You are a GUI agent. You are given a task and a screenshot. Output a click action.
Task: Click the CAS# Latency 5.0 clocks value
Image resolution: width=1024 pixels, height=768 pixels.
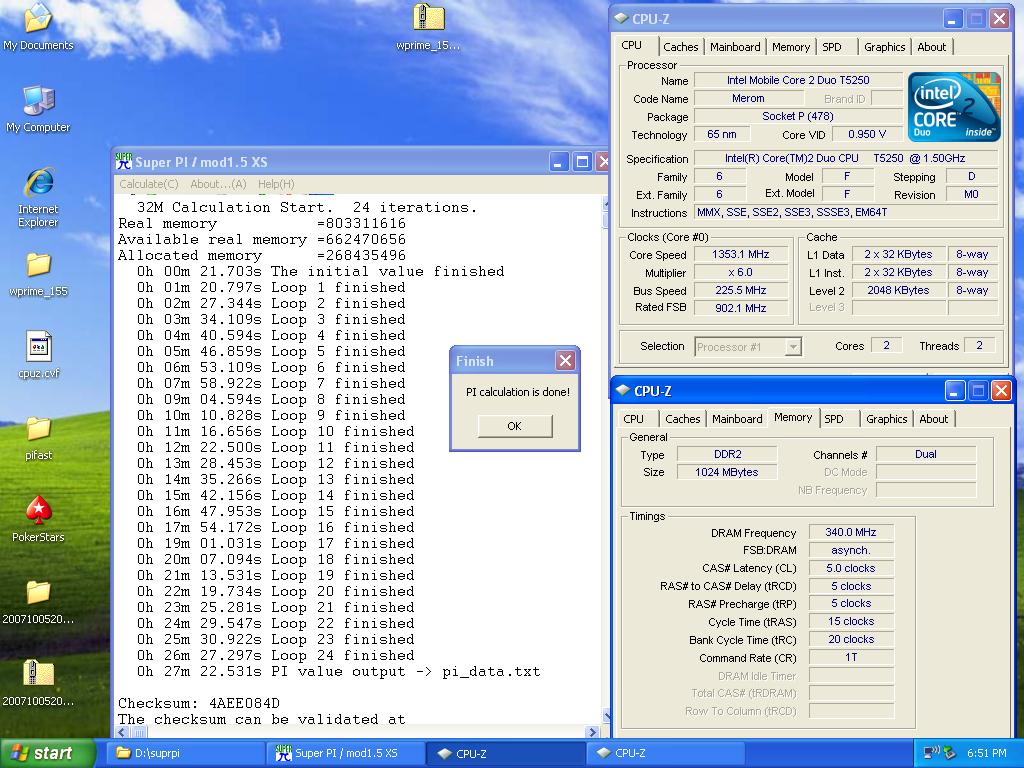(x=850, y=568)
